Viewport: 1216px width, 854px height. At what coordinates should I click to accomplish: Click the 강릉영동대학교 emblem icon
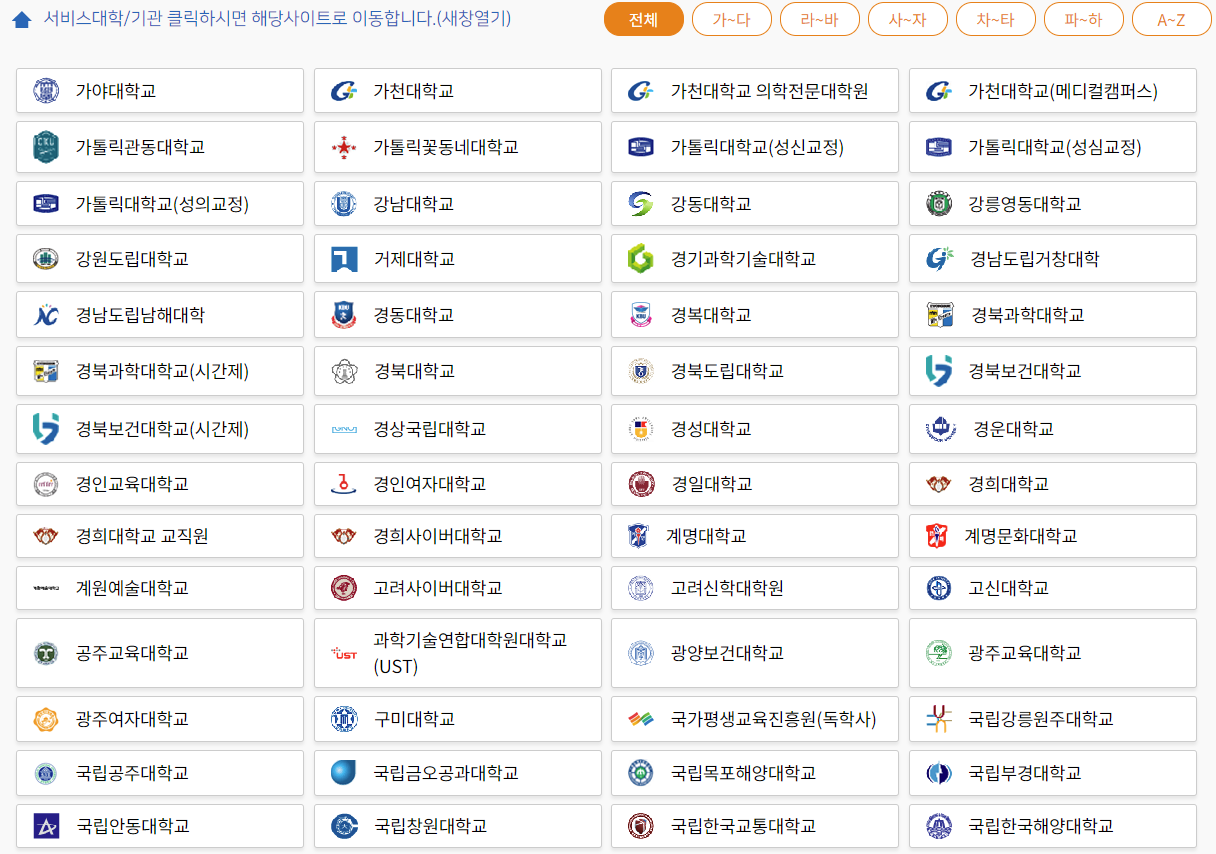click(x=939, y=204)
